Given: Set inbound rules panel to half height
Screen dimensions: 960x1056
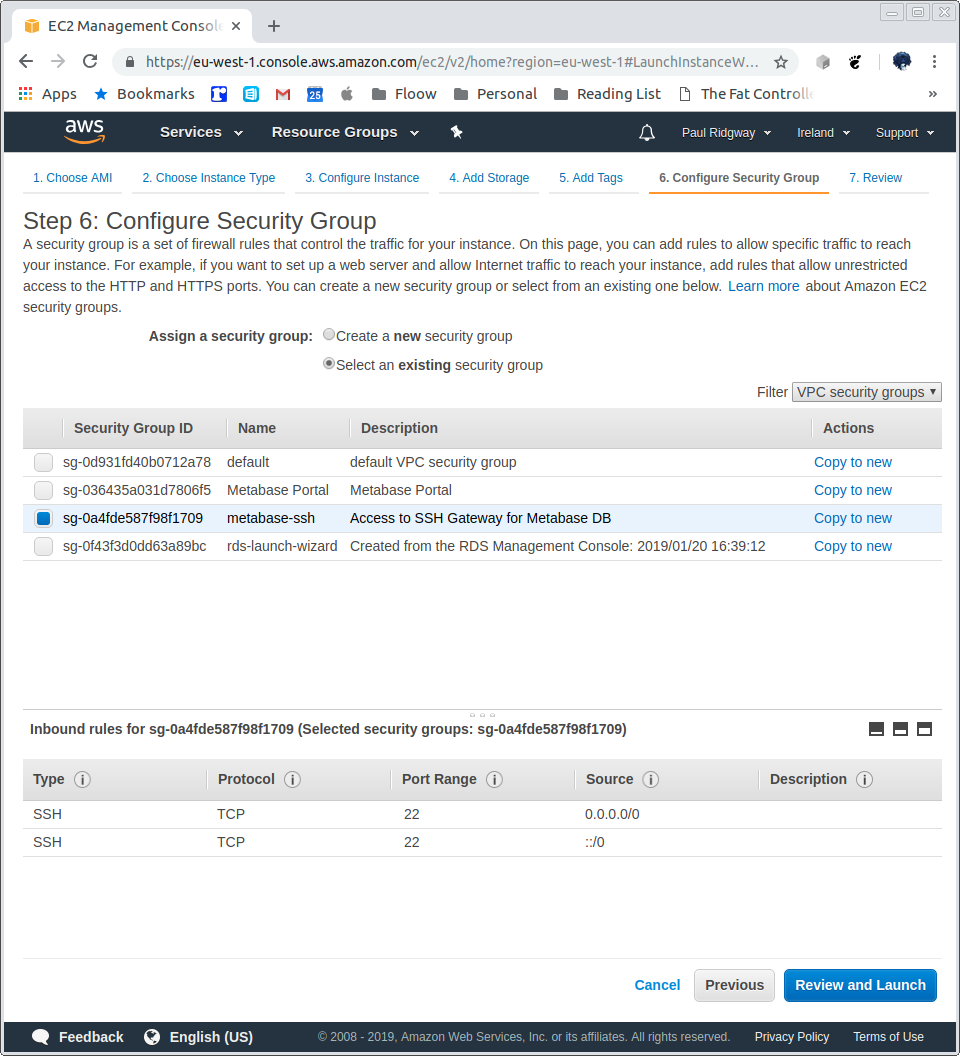Looking at the screenshot, I should [x=900, y=729].
